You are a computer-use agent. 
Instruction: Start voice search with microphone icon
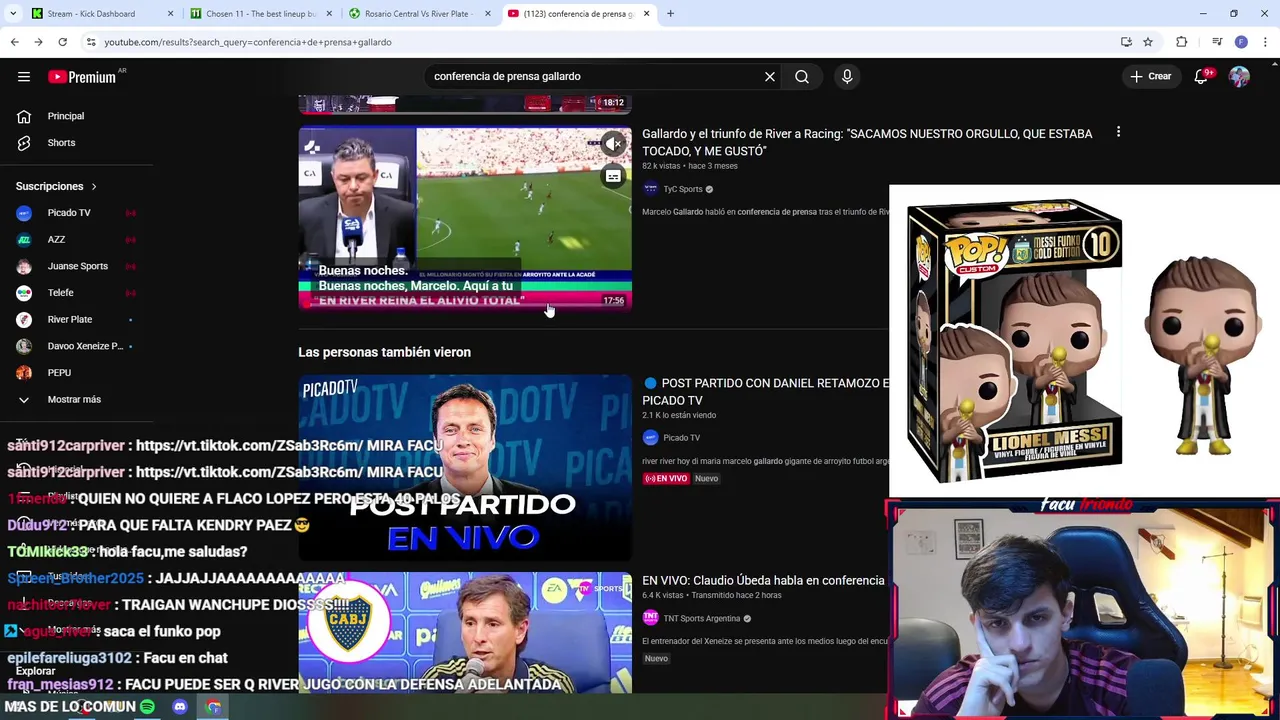tap(847, 76)
